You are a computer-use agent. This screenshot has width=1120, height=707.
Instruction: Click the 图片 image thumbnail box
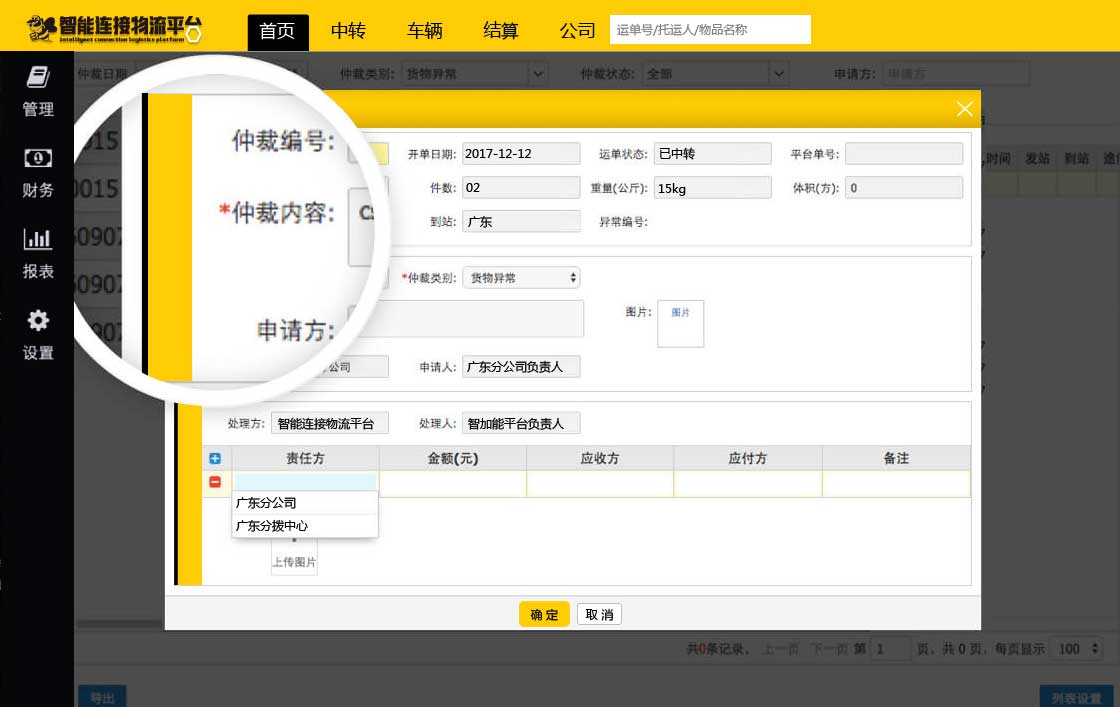(x=680, y=324)
